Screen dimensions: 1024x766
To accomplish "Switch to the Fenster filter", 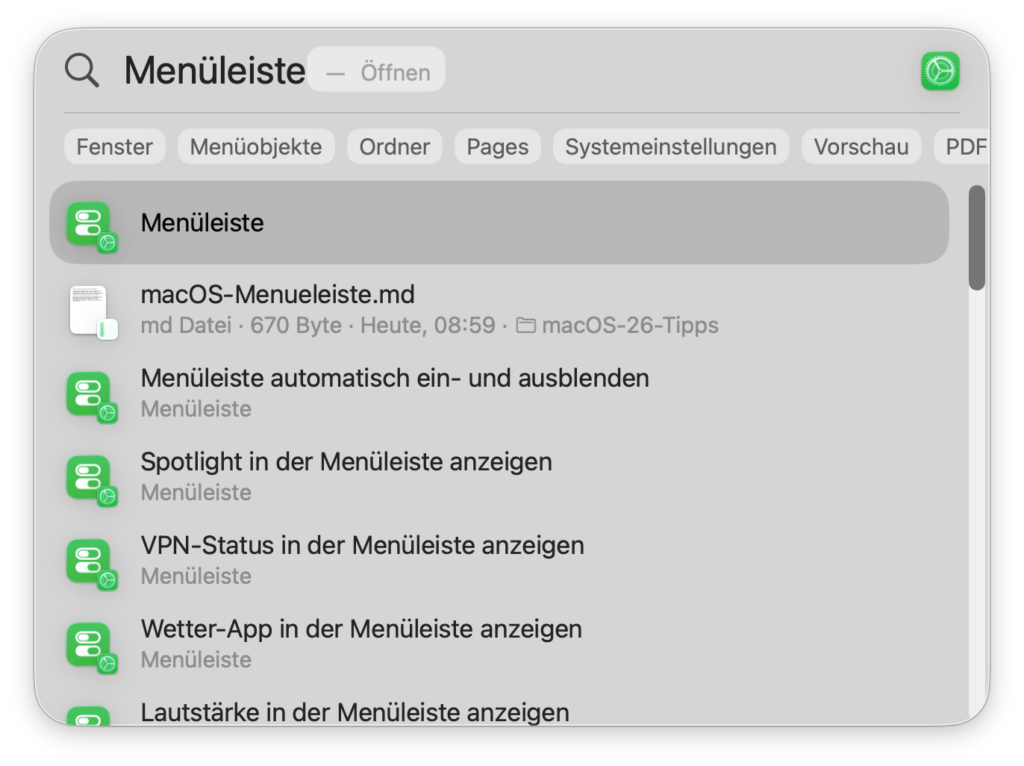I will pos(114,146).
